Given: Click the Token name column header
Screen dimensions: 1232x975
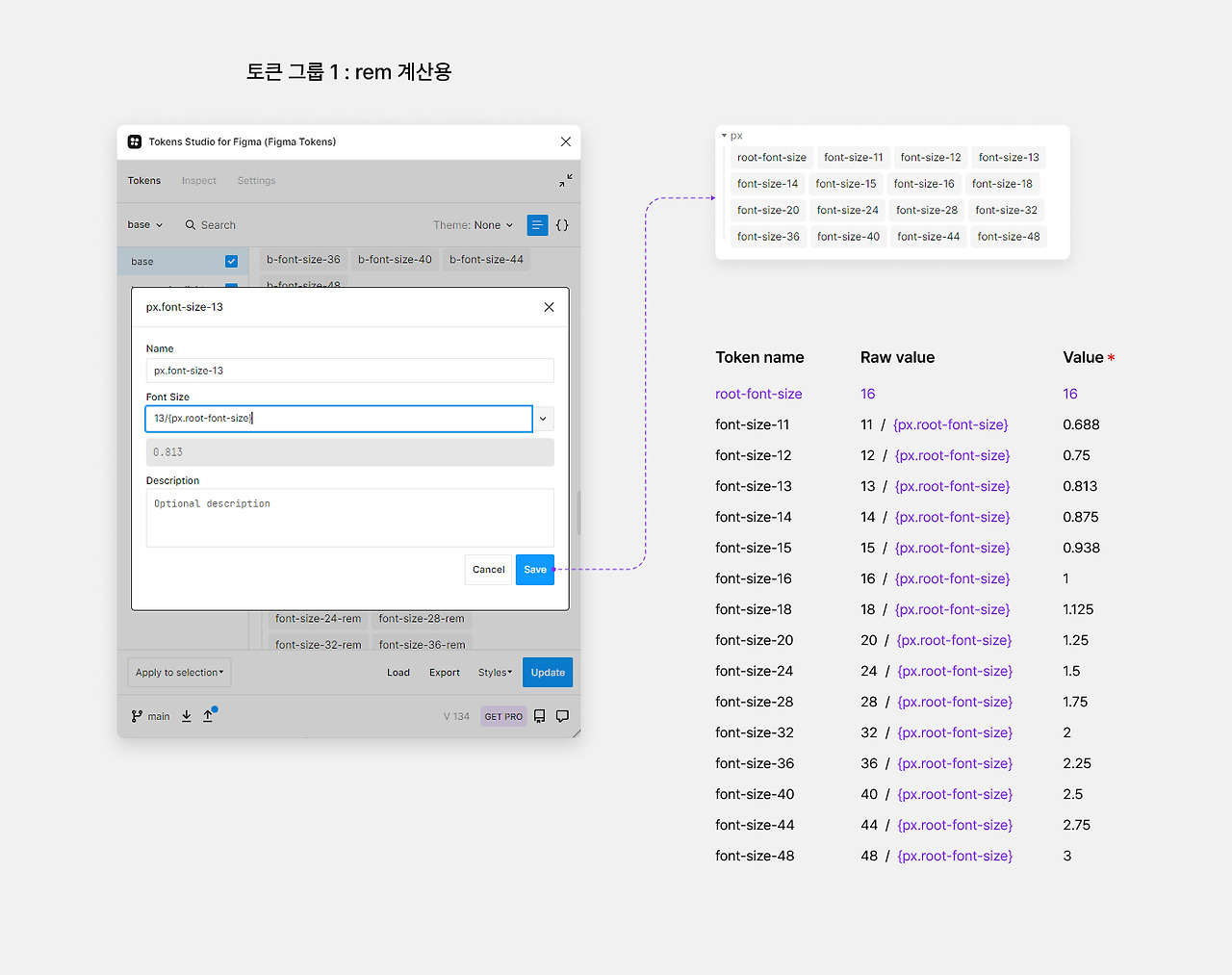Looking at the screenshot, I should 759,357.
